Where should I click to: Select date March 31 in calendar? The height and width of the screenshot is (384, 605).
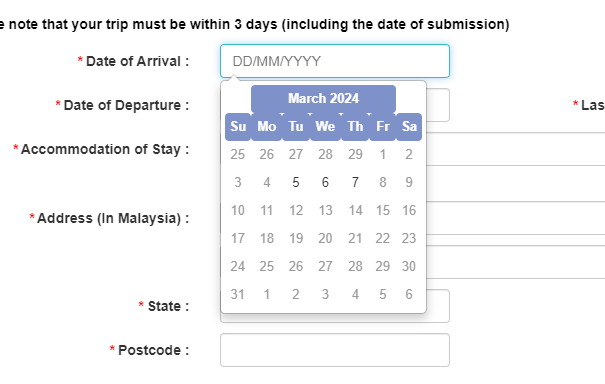[x=238, y=294]
